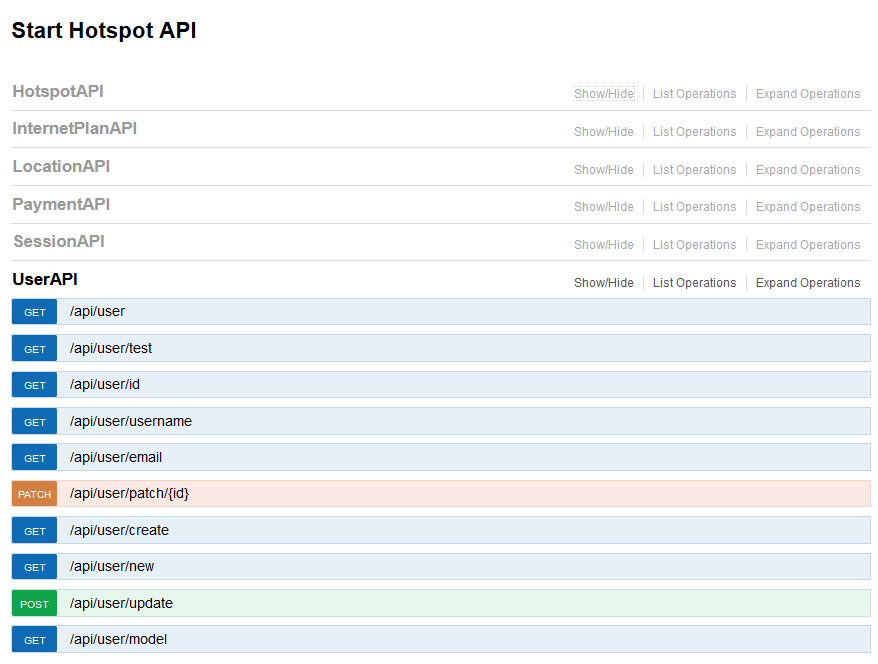This screenshot has height=664, width=878.
Task: Click the GET badge for /api/user/model
Action: pos(35,640)
